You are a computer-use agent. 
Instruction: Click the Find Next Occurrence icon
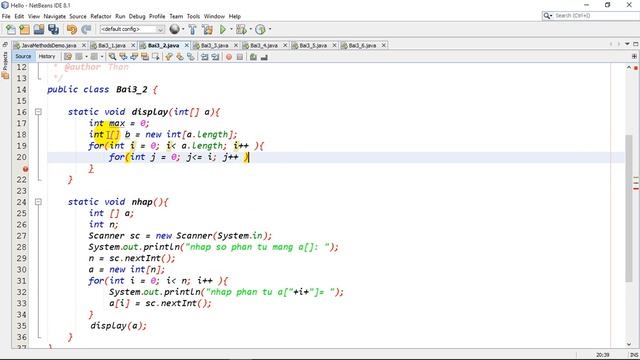click(x=134, y=57)
